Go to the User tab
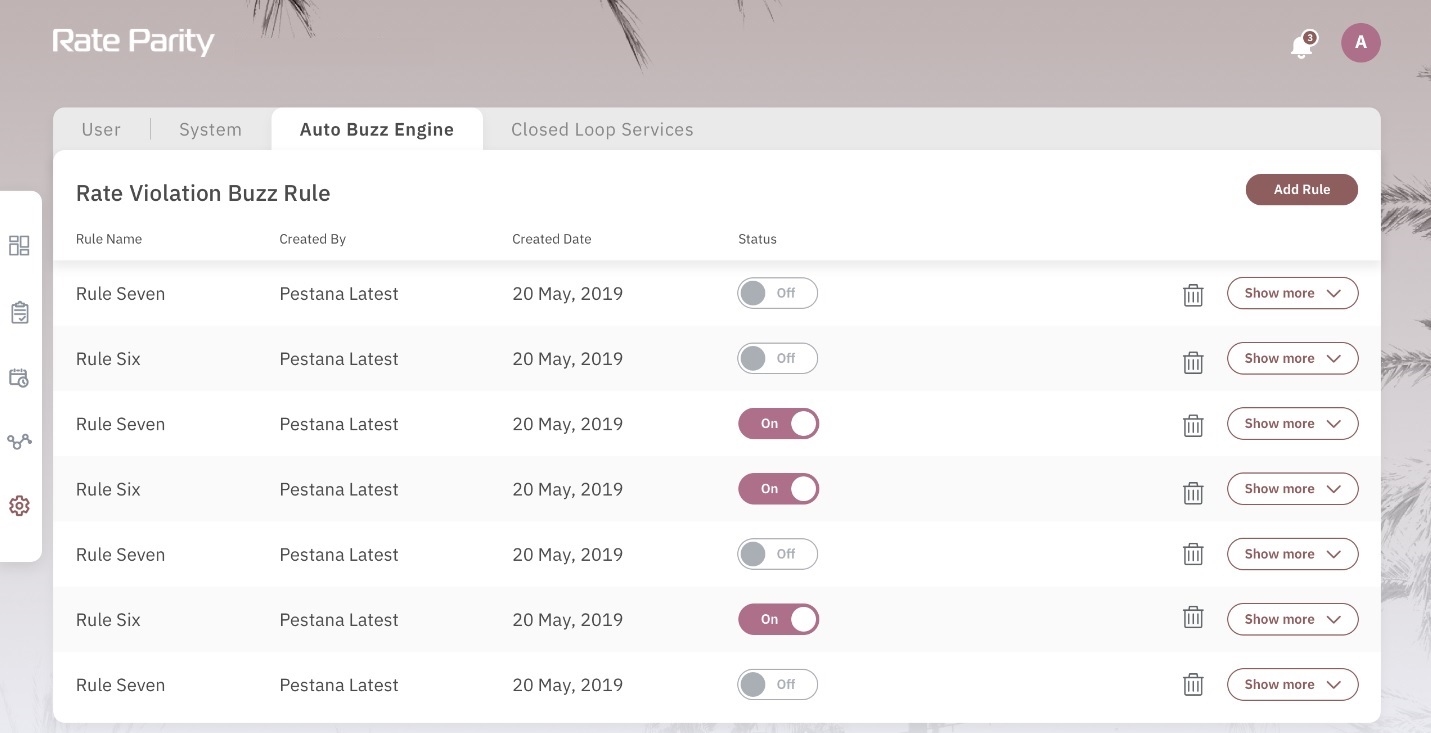The width and height of the screenshot is (1431, 733). coord(101,130)
